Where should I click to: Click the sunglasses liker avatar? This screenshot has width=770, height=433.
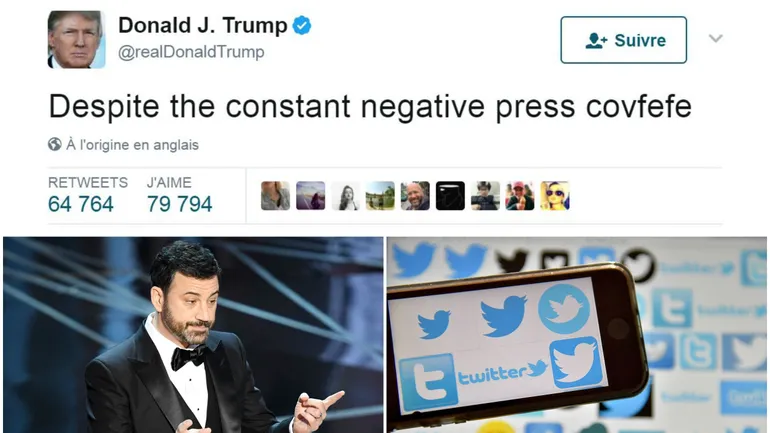pos(555,195)
